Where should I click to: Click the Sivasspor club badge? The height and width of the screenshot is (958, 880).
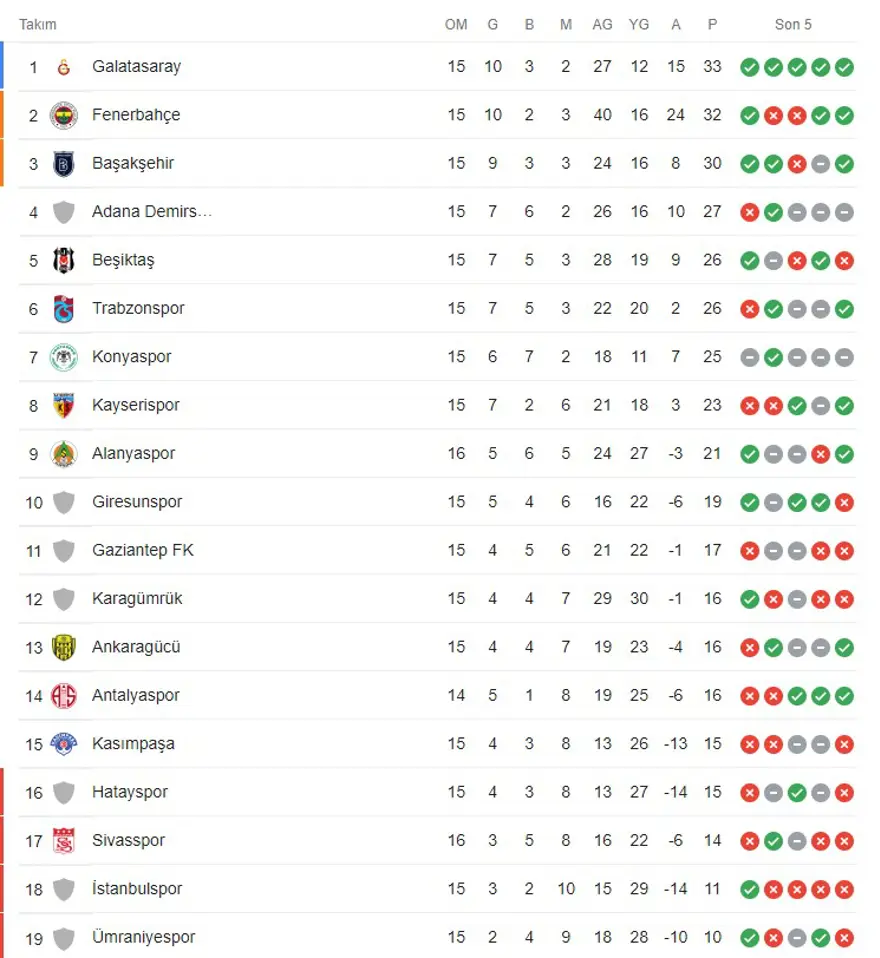pos(64,840)
